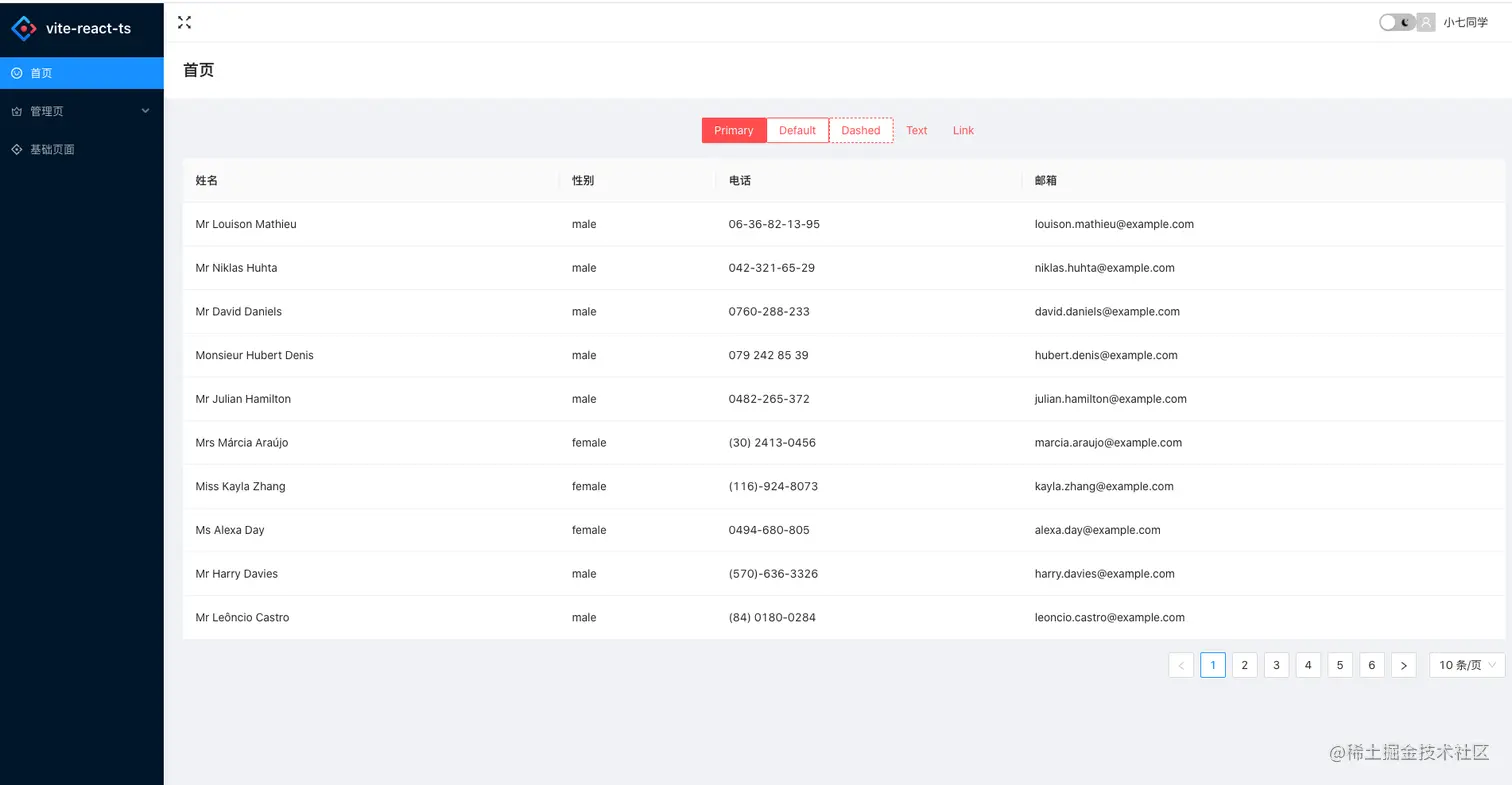Image resolution: width=1512 pixels, height=785 pixels.
Task: Click phone number (570)-636-3326
Action: (x=774, y=574)
